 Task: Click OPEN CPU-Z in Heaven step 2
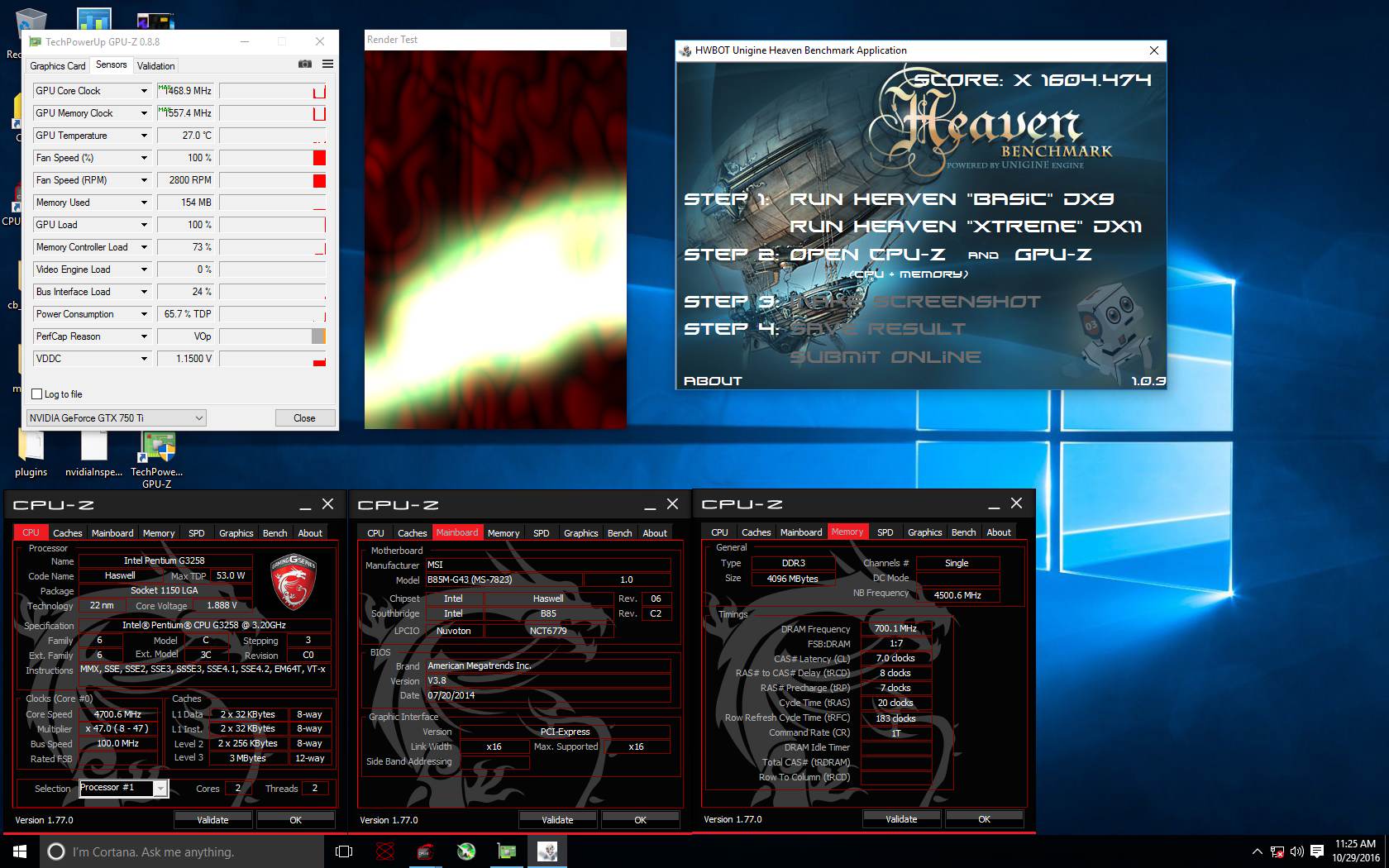click(867, 255)
